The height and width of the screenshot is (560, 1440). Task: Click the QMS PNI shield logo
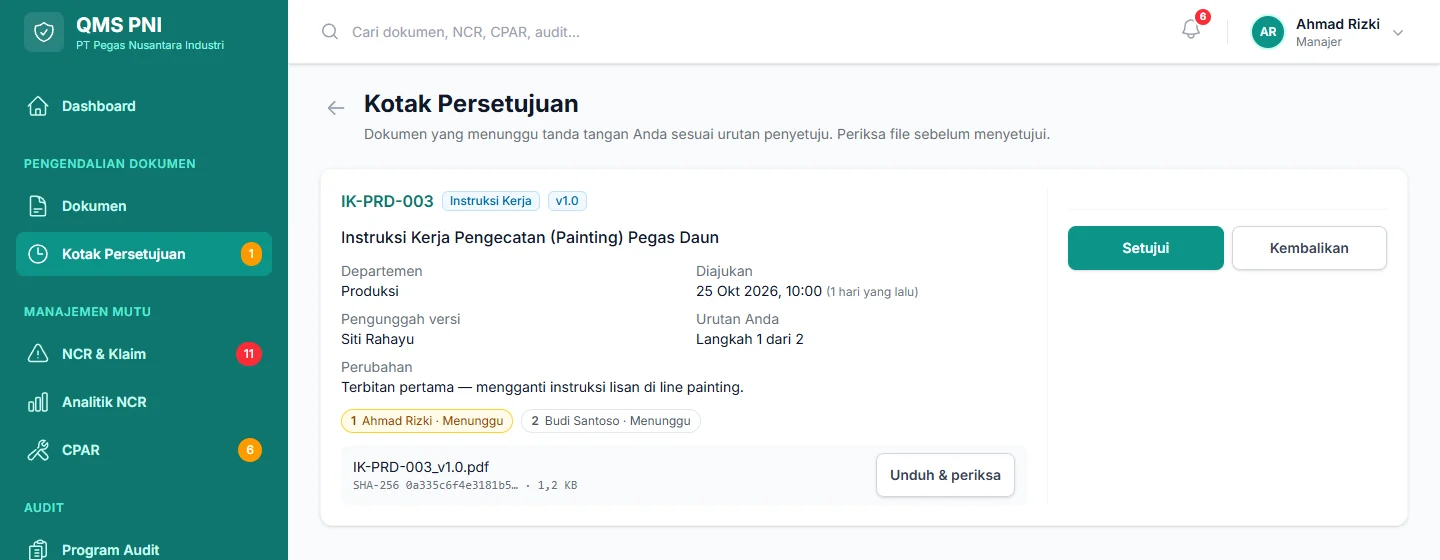point(44,32)
